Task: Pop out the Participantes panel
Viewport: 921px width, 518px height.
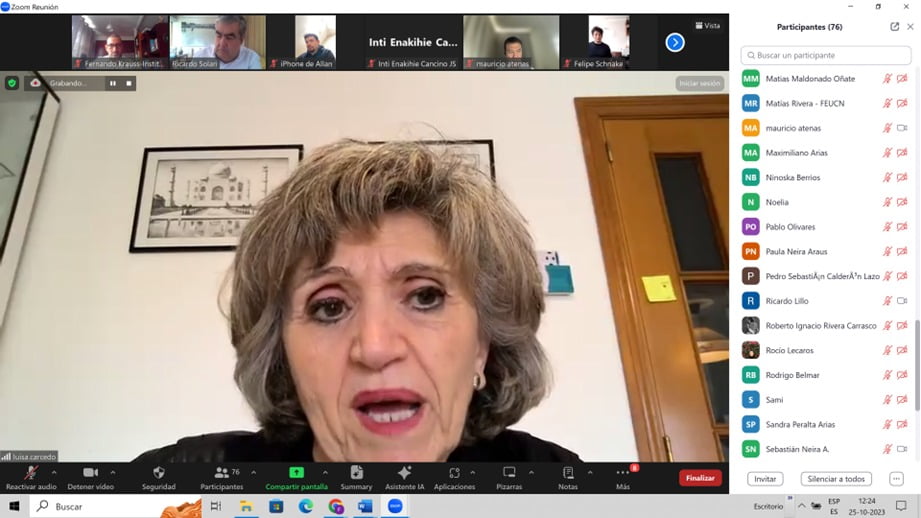Action: 895,27
